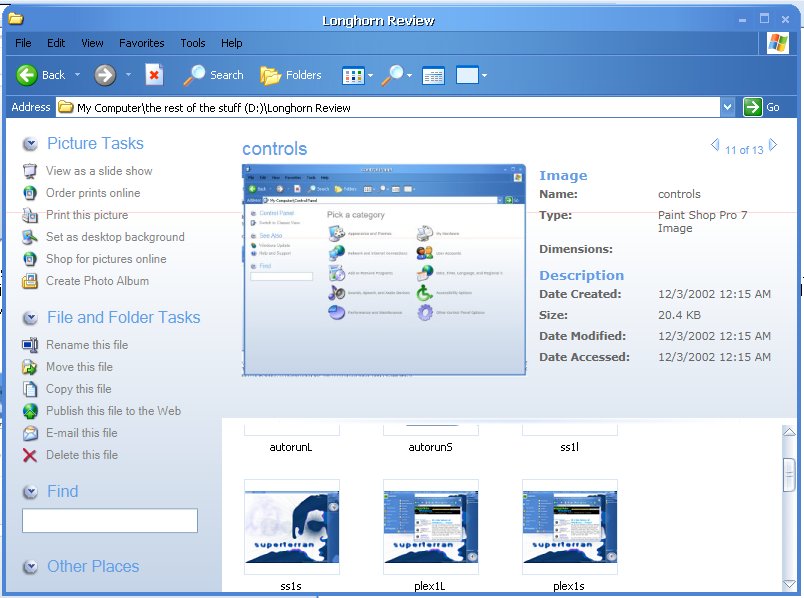Click the Forward arrow button
The height and width of the screenshot is (598, 804).
click(x=105, y=75)
